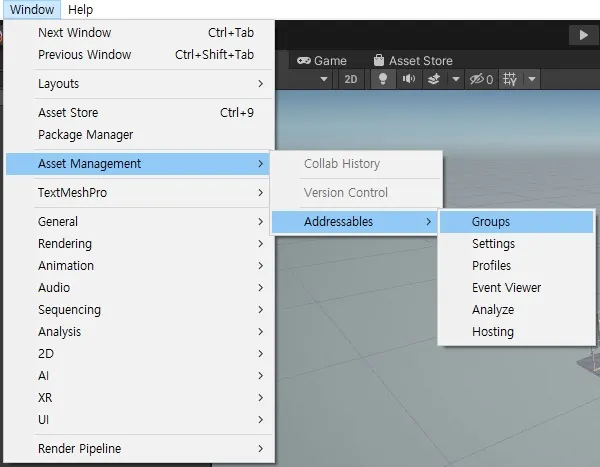This screenshot has width=600, height=467.
Task: Expand the Render Pipeline submenu
Action: pos(139,449)
